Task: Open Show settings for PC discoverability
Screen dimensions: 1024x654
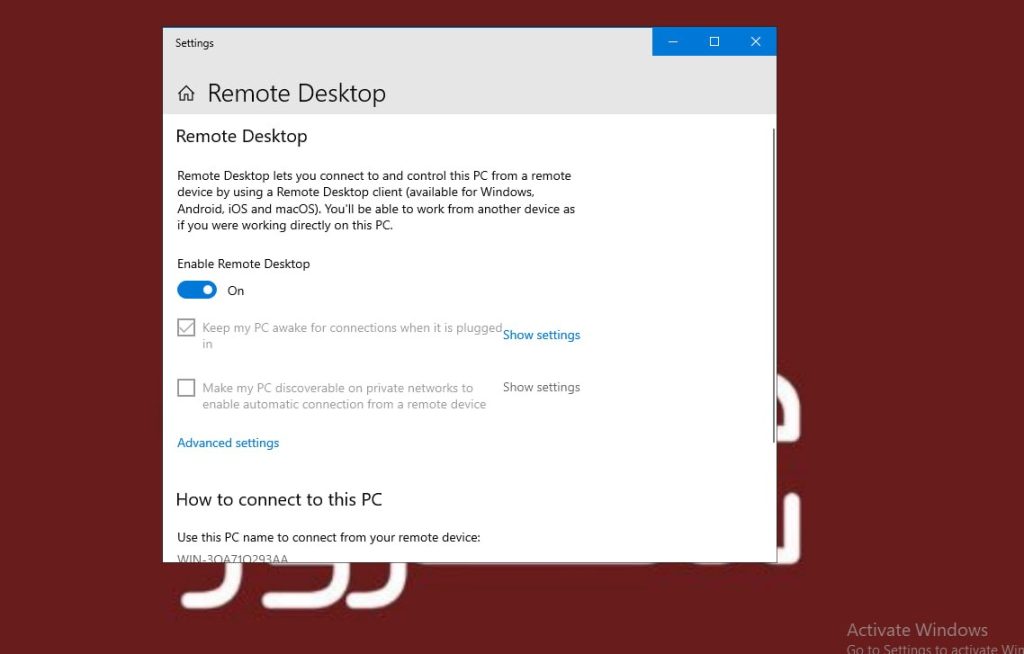Action: click(x=541, y=387)
